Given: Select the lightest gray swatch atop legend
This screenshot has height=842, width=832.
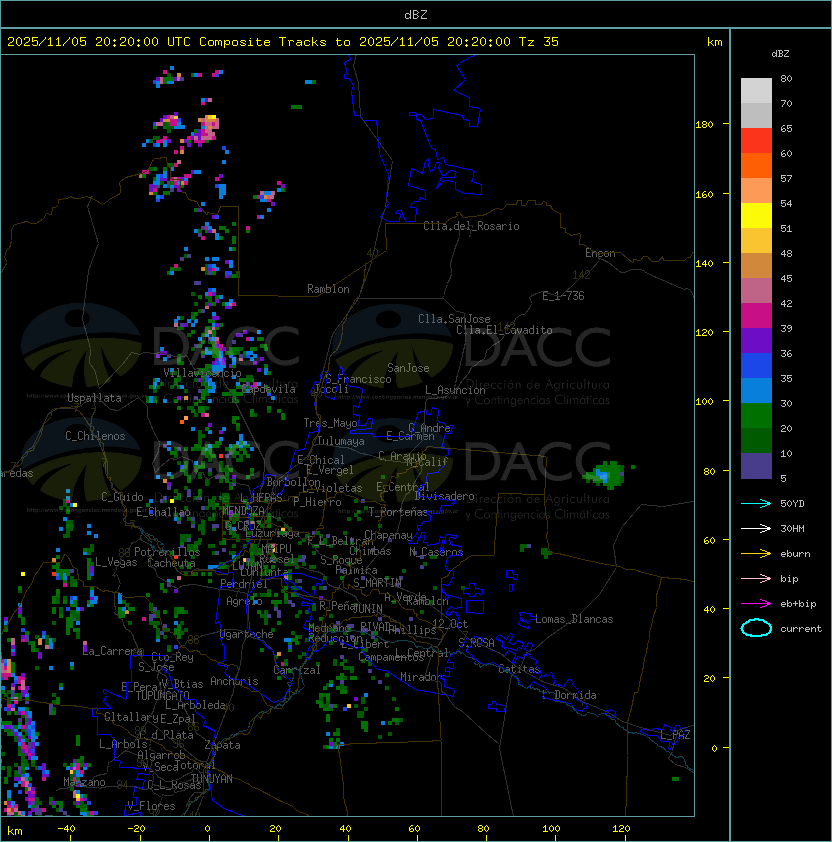Looking at the screenshot, I should click(x=756, y=91).
